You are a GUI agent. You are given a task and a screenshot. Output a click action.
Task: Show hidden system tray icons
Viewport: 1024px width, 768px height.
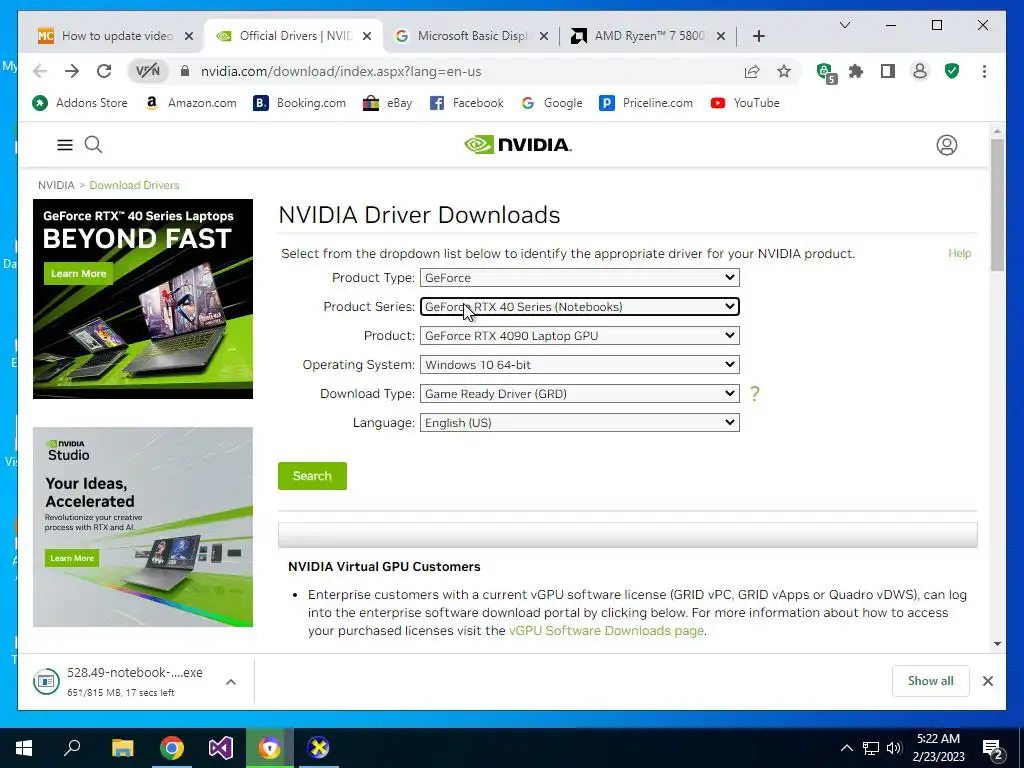[846, 748]
